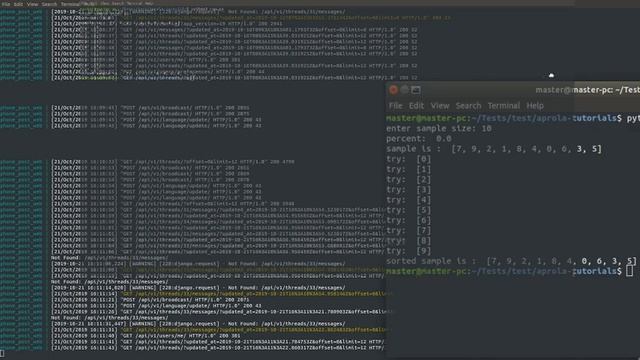Viewport: 640px width, 360px height.
Task: Open the Help menu in front terminal
Action: (x=535, y=106)
